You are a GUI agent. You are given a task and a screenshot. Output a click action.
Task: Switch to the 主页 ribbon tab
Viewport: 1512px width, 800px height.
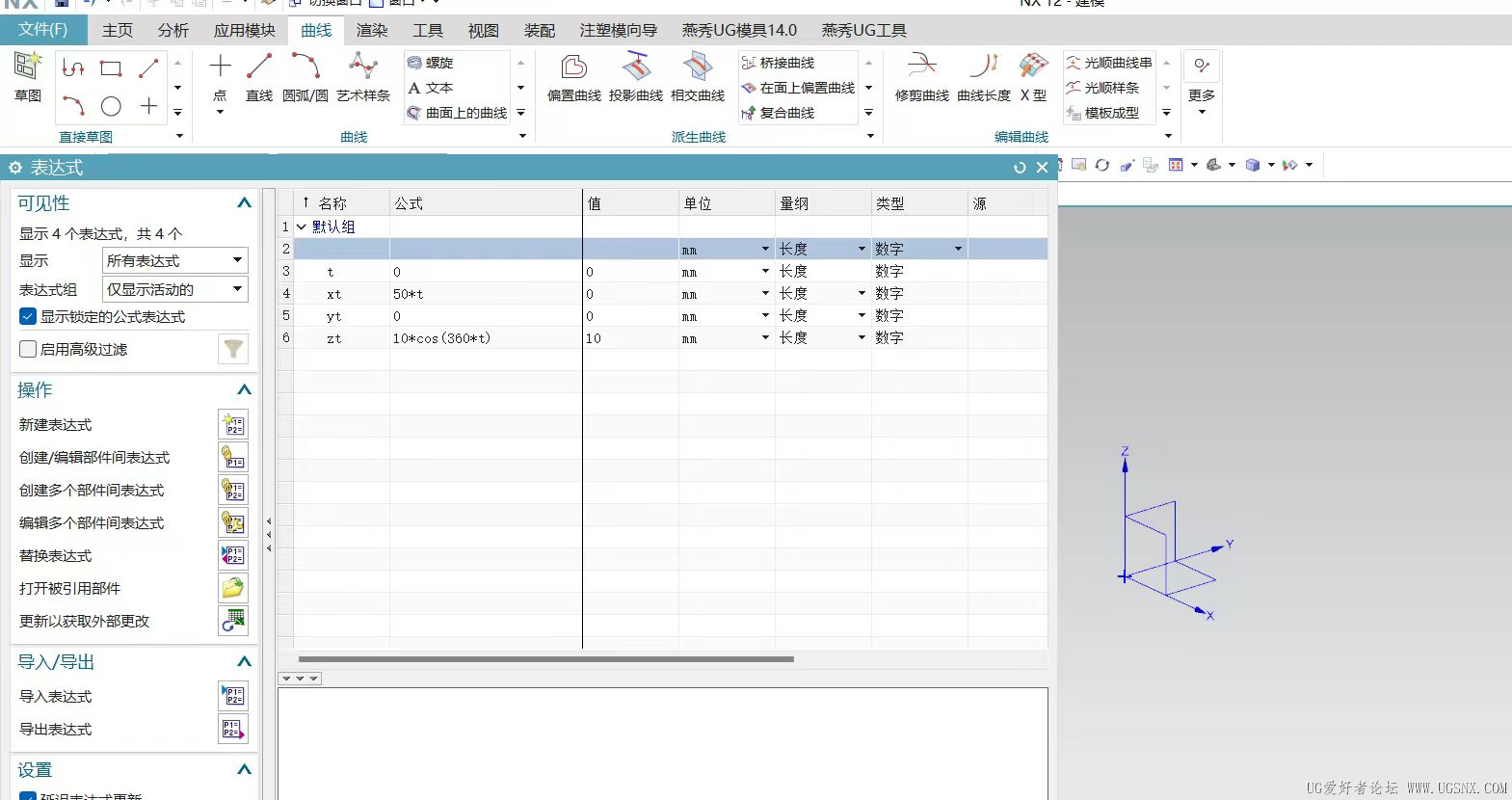tap(118, 31)
